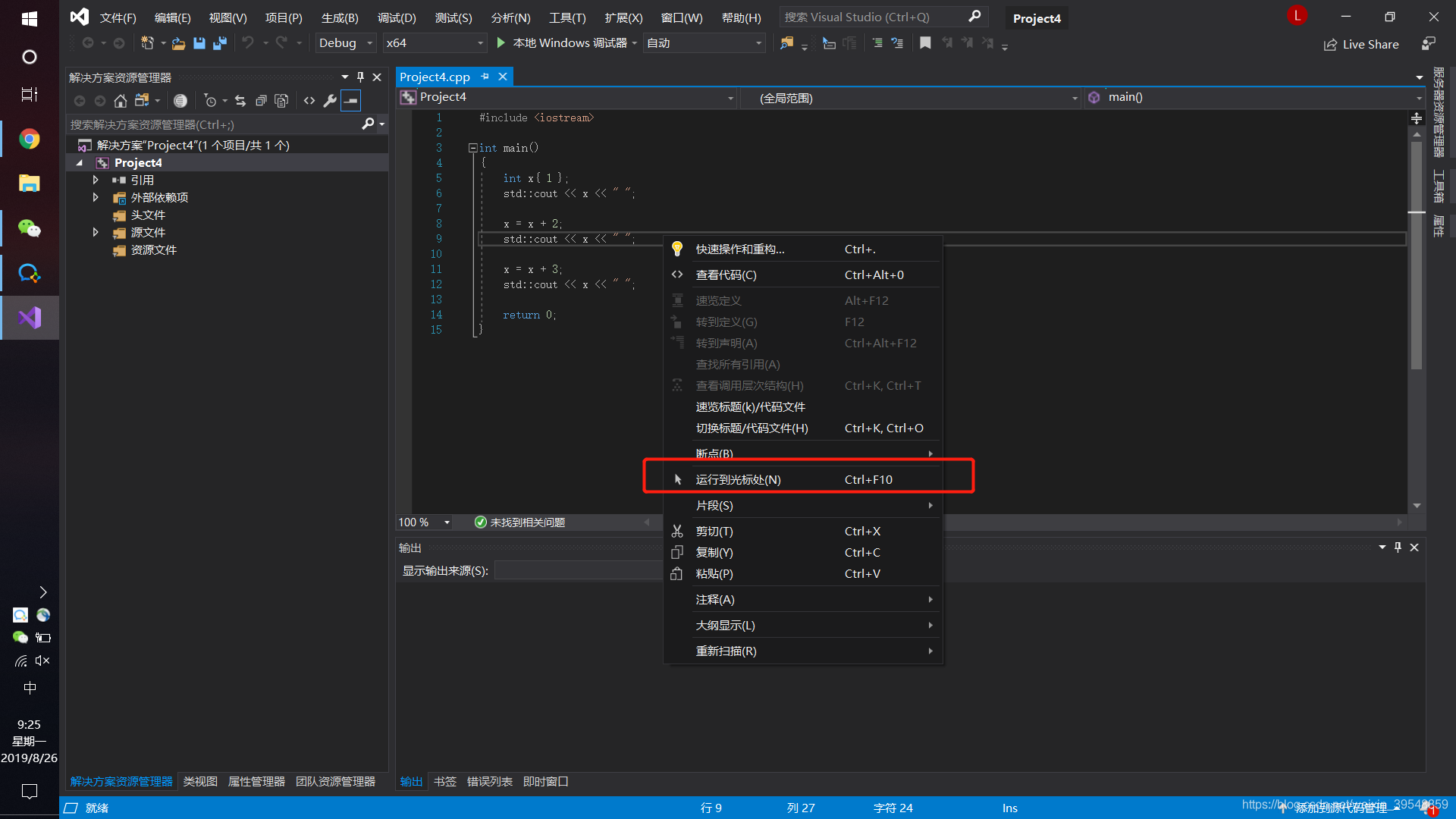Collapse the Project4 project node
Image resolution: width=1456 pixels, height=819 pixels.
click(80, 162)
